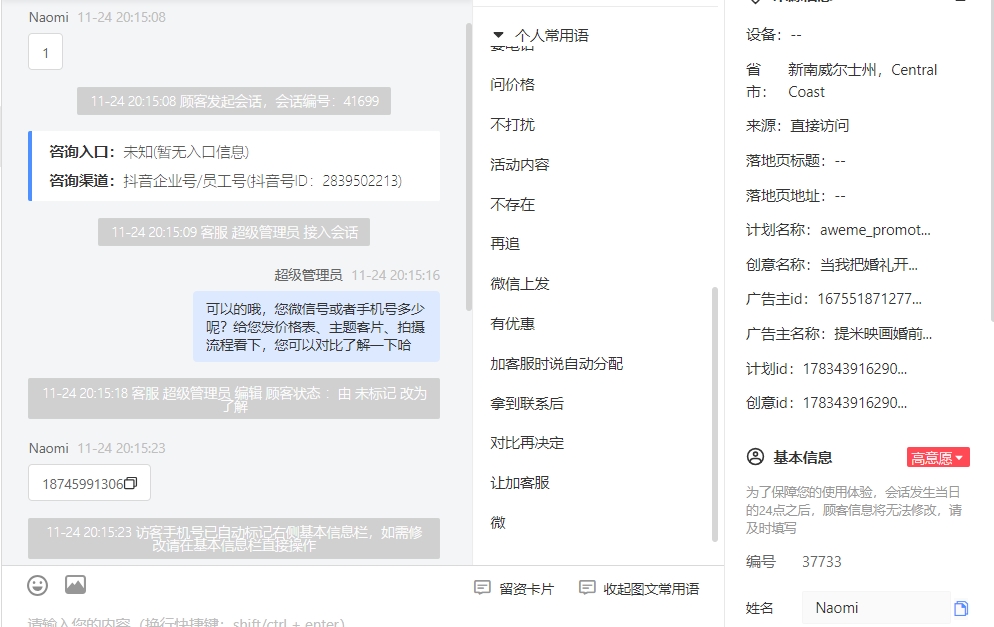The height and width of the screenshot is (627, 994).
Task: Open the emoji picker
Action: 37,585
